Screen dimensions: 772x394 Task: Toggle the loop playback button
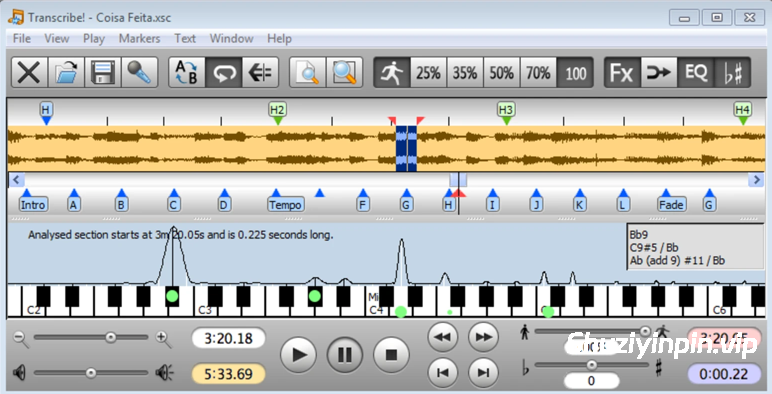pyautogui.click(x=224, y=73)
